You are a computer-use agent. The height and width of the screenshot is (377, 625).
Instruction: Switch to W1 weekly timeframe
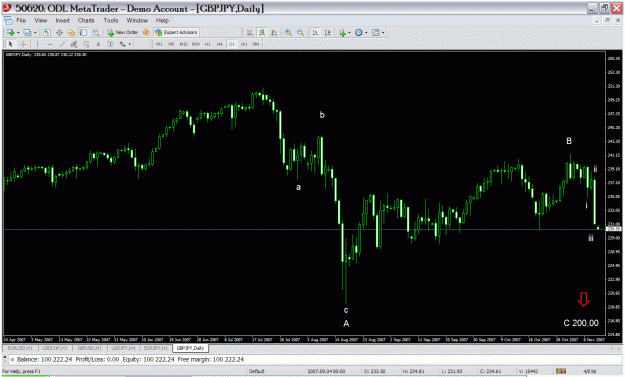(244, 44)
